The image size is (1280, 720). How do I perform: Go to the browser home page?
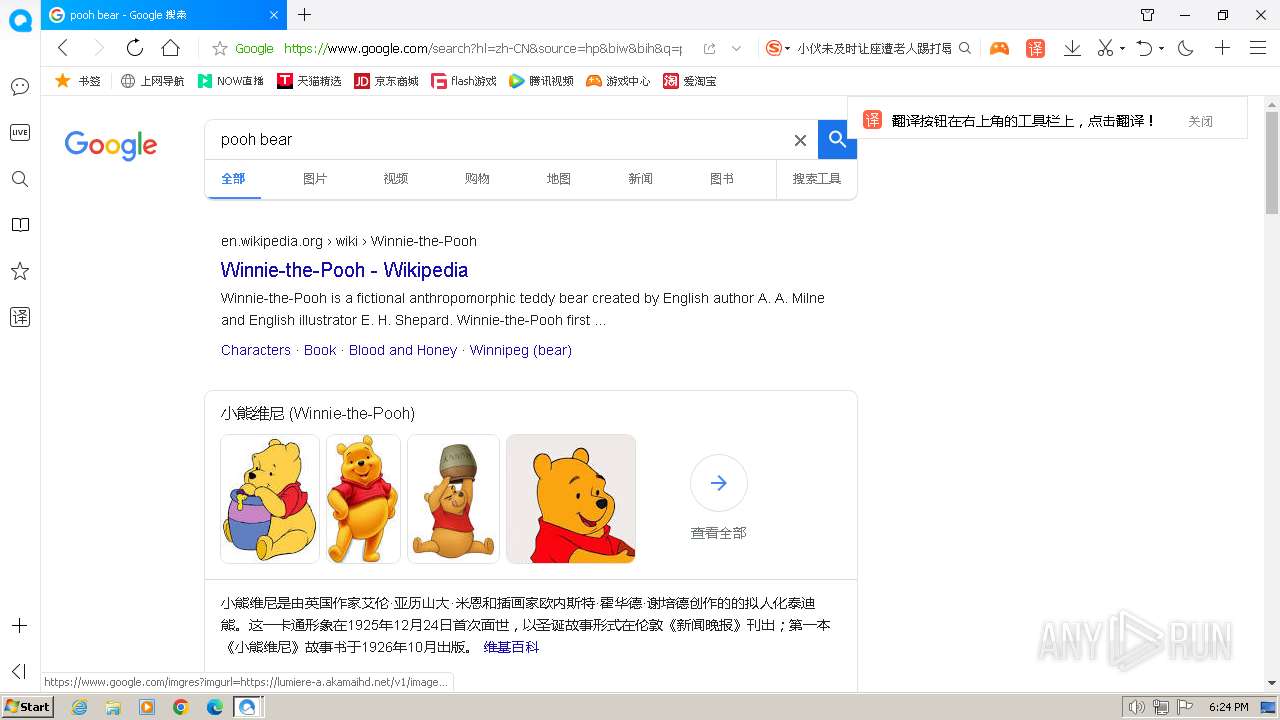tap(170, 48)
